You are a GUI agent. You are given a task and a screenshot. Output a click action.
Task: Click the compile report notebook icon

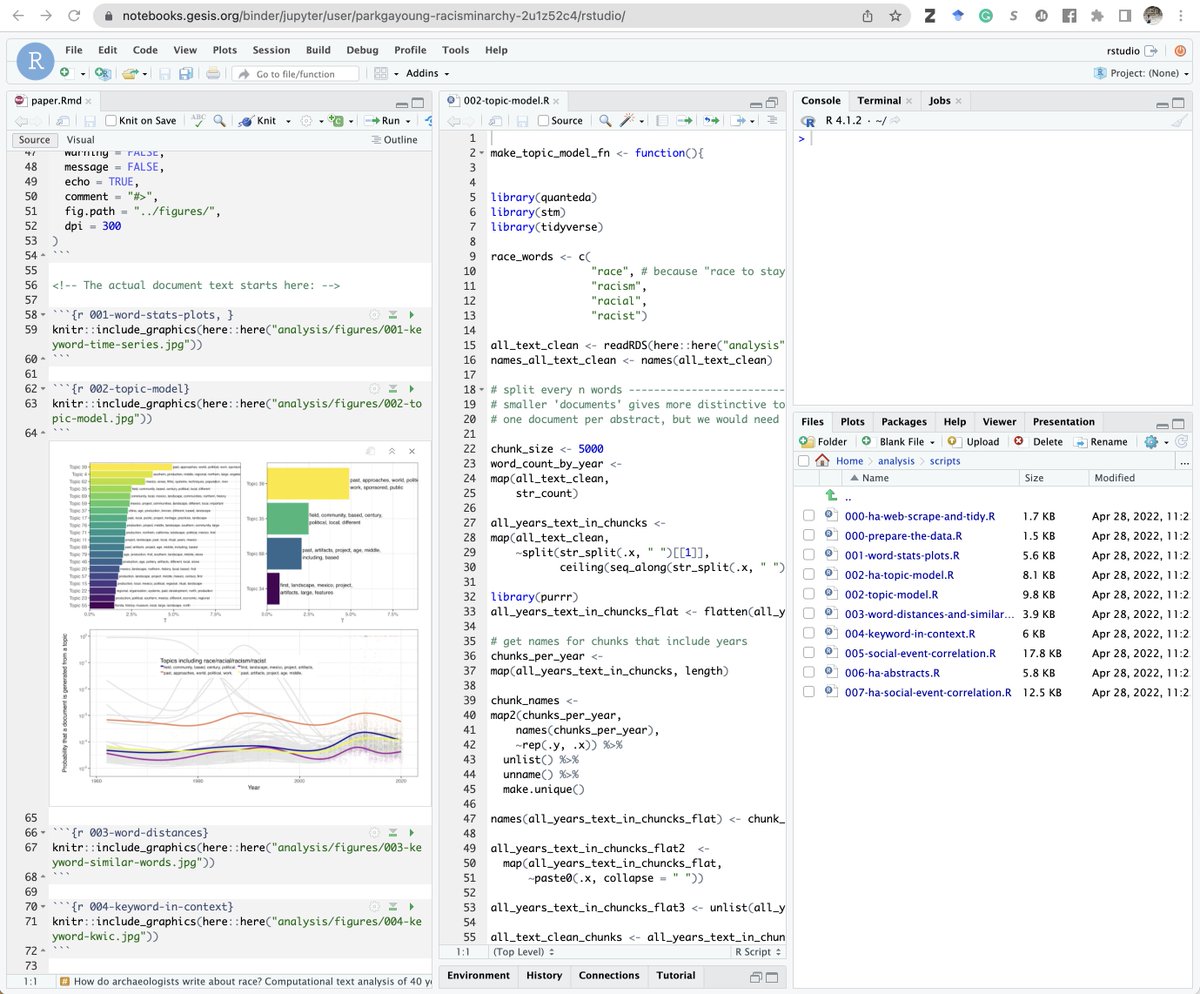[x=662, y=120]
